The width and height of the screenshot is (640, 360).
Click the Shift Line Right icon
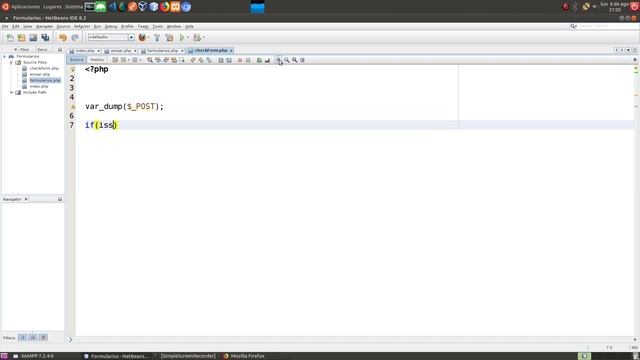pyautogui.click(x=229, y=60)
